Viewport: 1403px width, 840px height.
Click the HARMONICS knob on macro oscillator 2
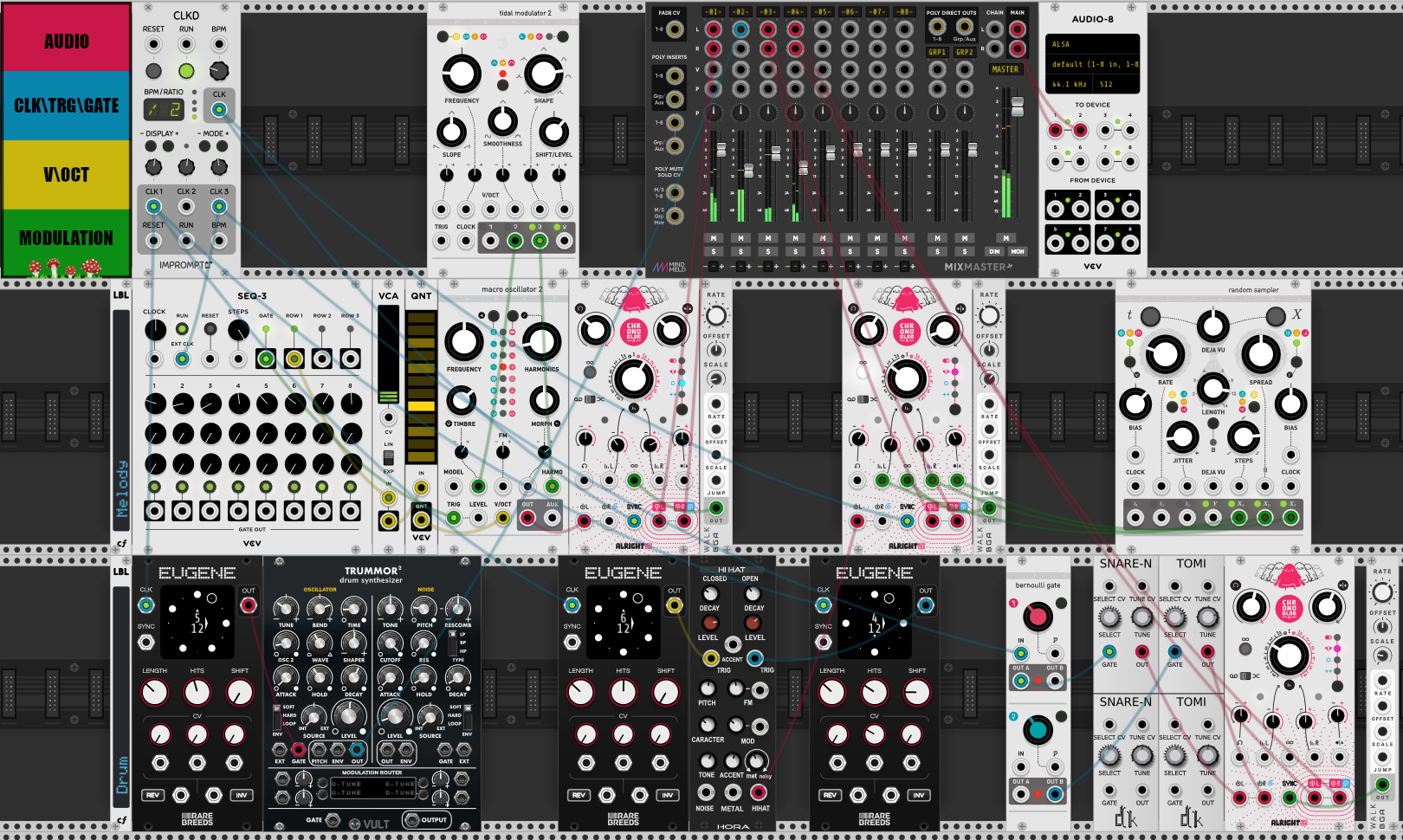541,342
